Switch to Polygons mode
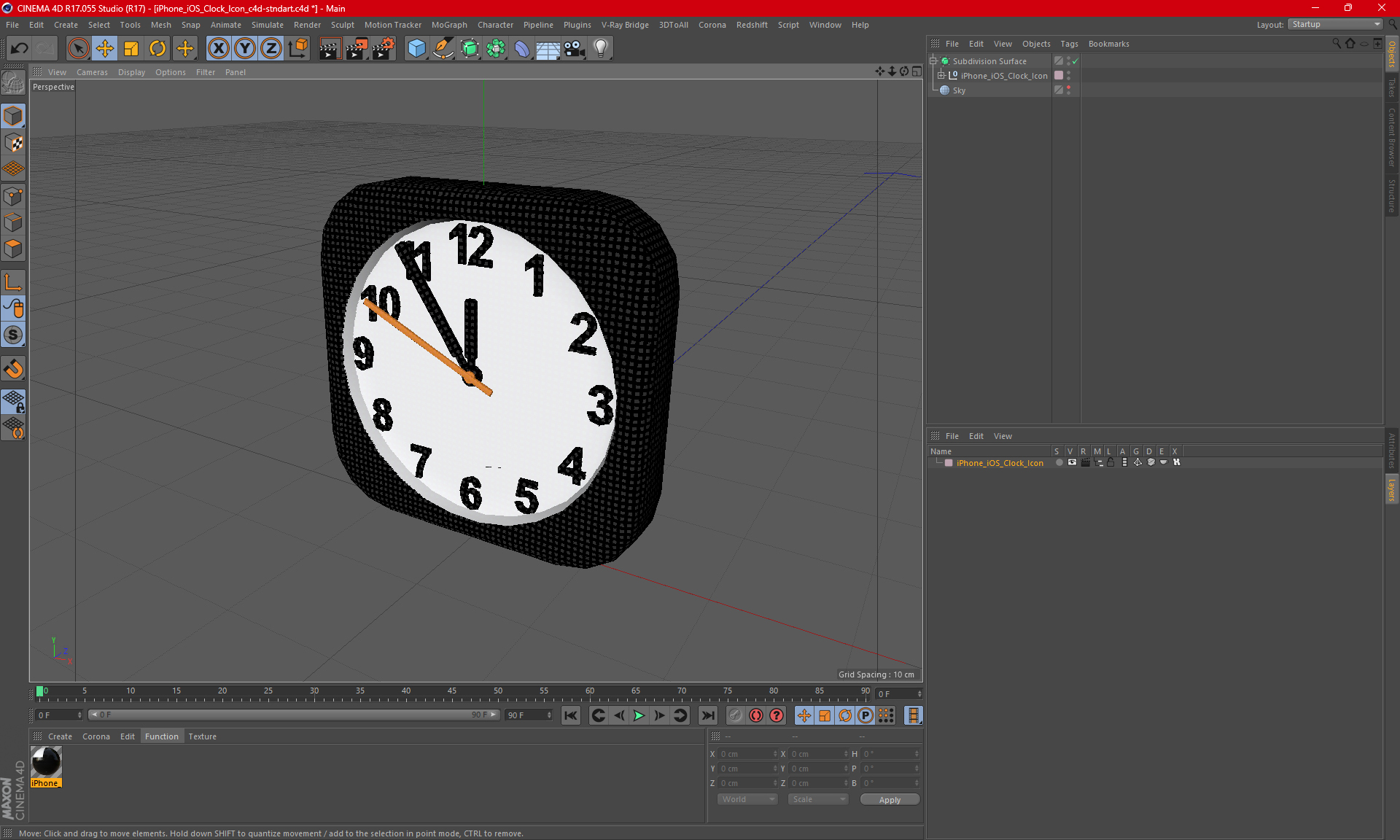 coord(13,249)
